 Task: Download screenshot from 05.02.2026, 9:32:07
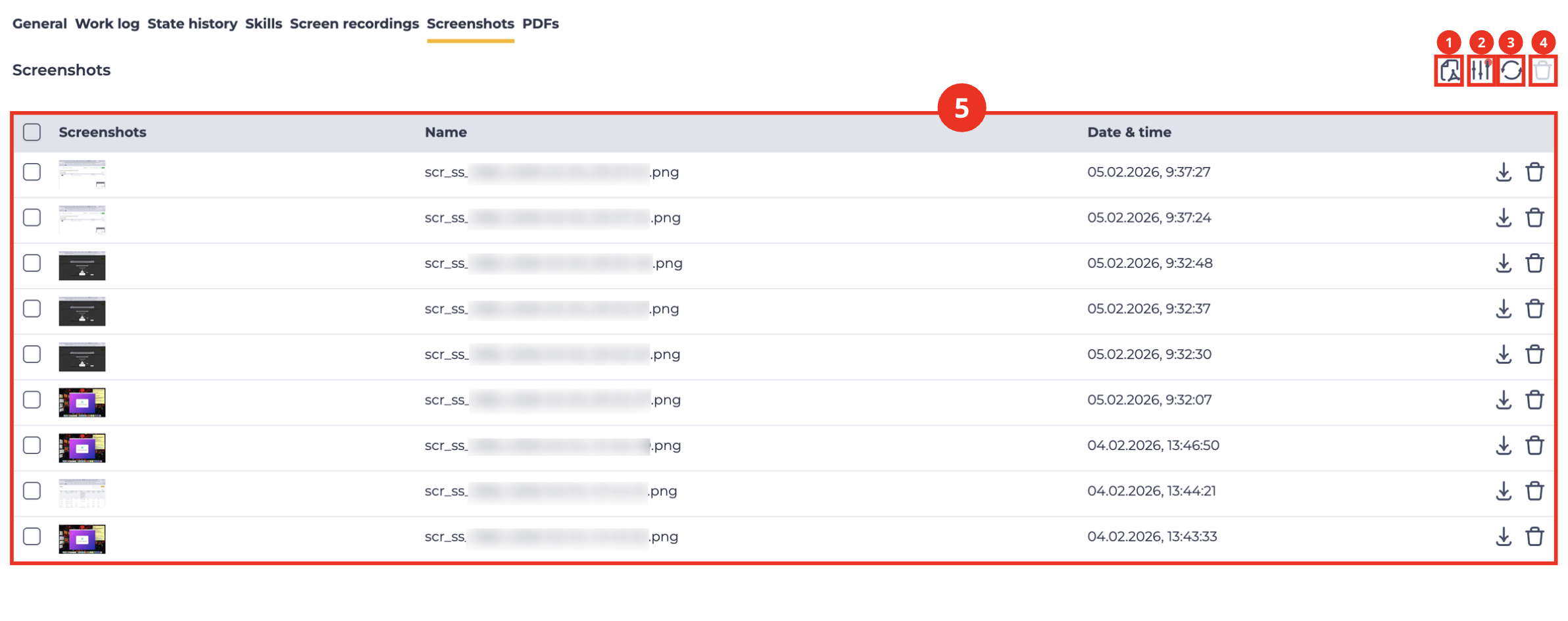point(1504,400)
